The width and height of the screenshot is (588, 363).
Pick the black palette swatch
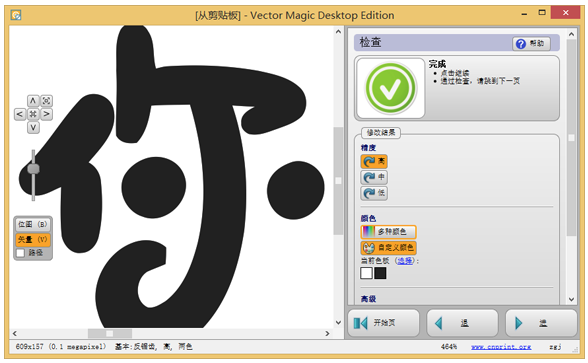coord(380,273)
